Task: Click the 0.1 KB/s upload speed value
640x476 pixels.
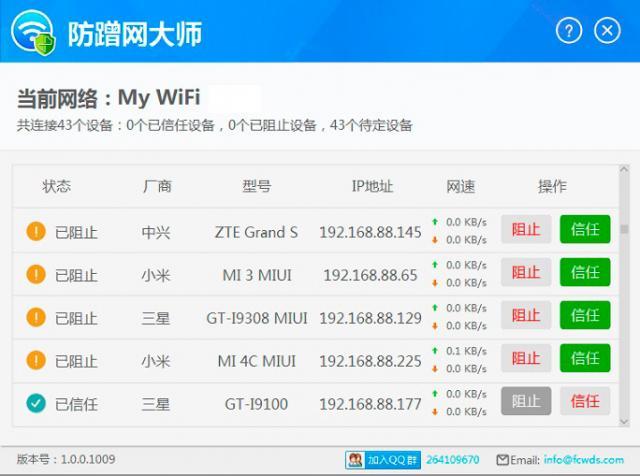Action: tap(466, 351)
